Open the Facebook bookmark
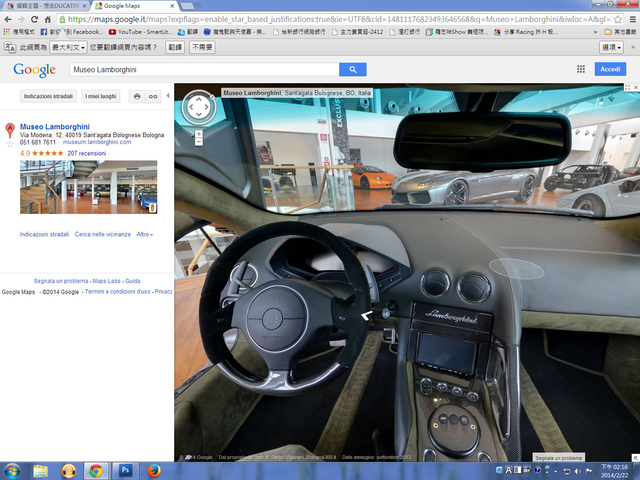This screenshot has height=480, width=640. [x=71, y=31]
